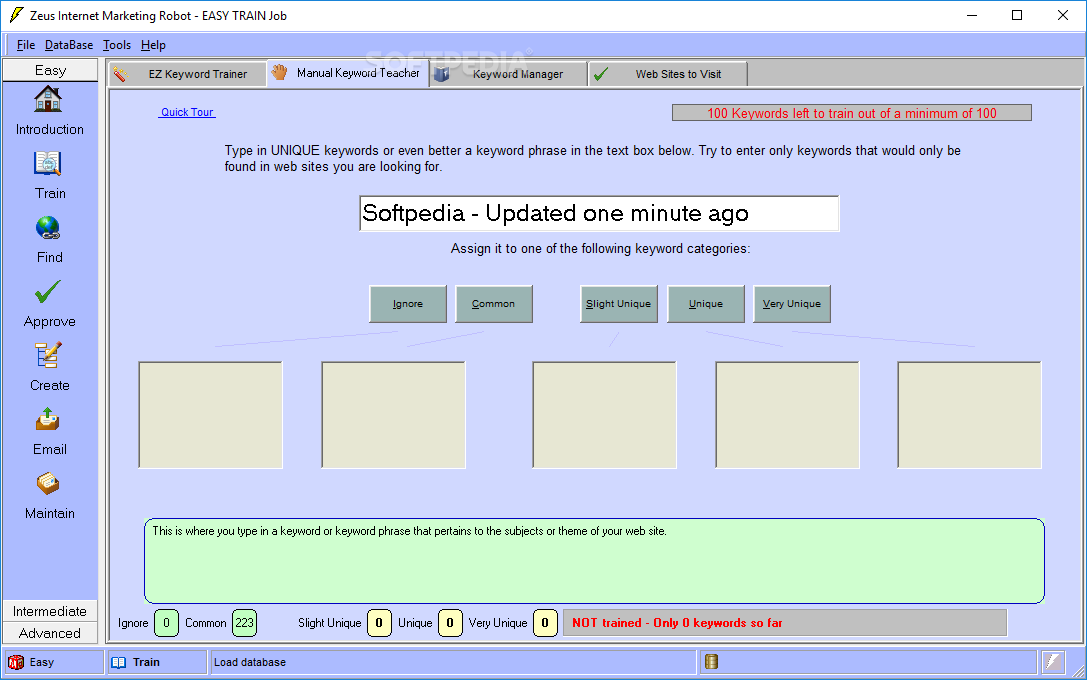Click the lightning icon at status bar right end
Screen dimensions: 1087x680
click(x=1053, y=662)
